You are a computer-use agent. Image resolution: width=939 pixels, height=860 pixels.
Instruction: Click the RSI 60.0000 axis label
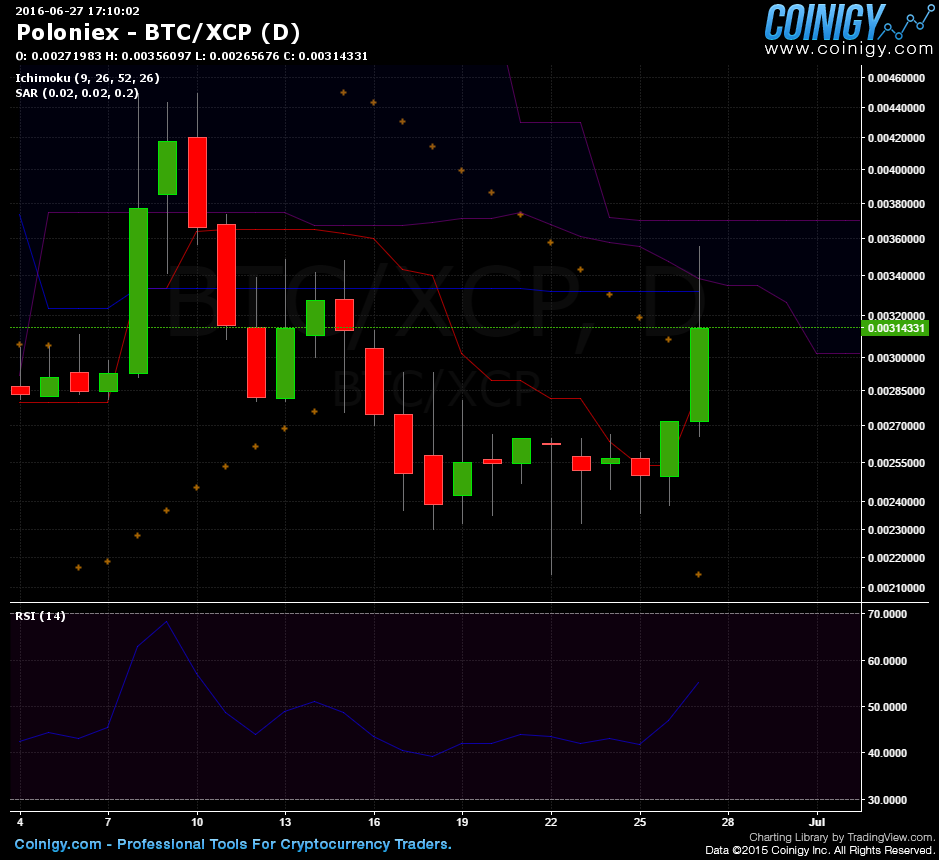point(887,661)
